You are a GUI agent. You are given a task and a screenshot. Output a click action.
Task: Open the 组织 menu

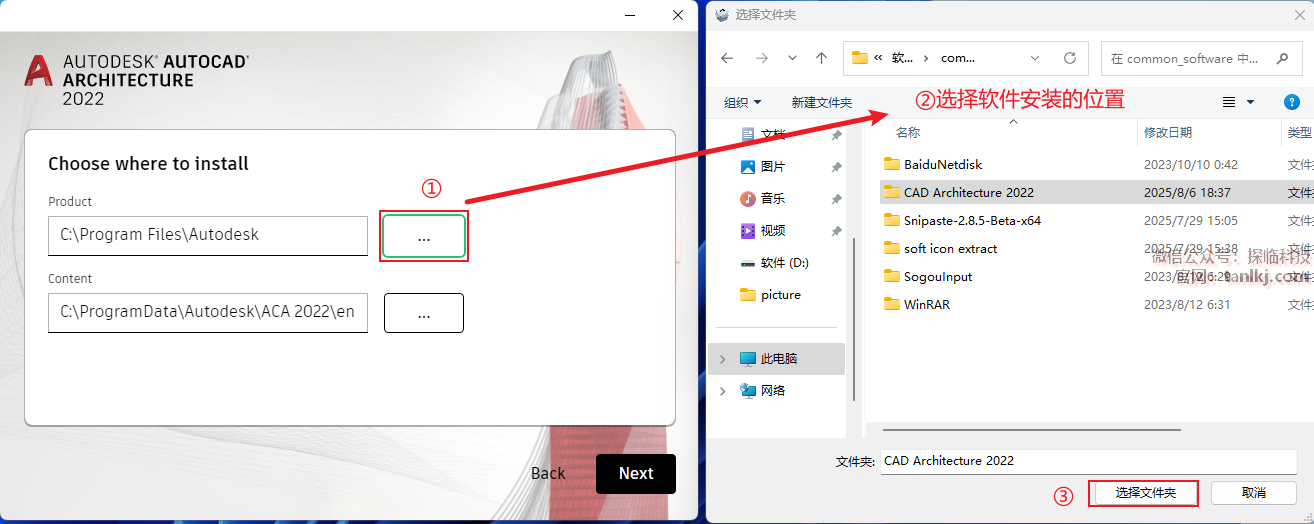[x=742, y=102]
